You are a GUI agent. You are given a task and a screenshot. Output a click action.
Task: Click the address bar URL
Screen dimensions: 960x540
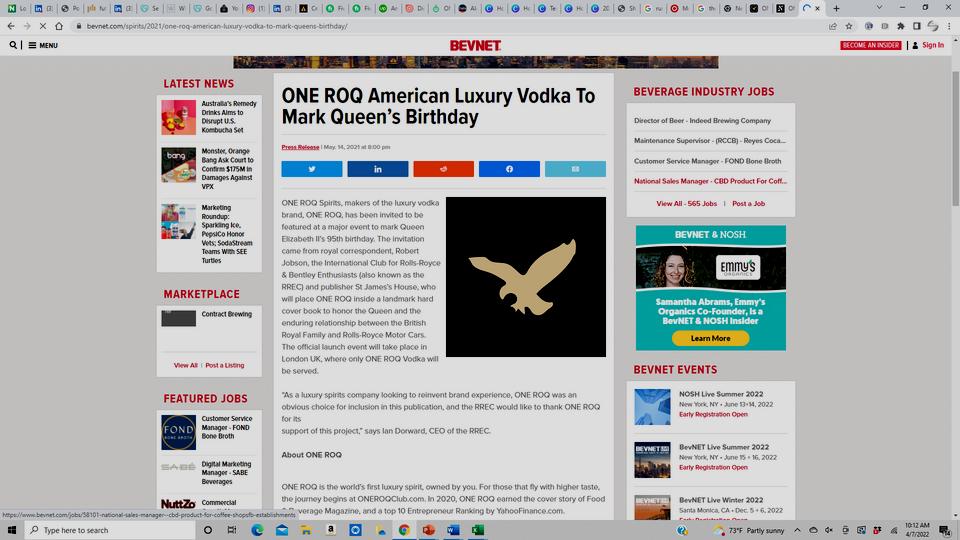tap(217, 26)
